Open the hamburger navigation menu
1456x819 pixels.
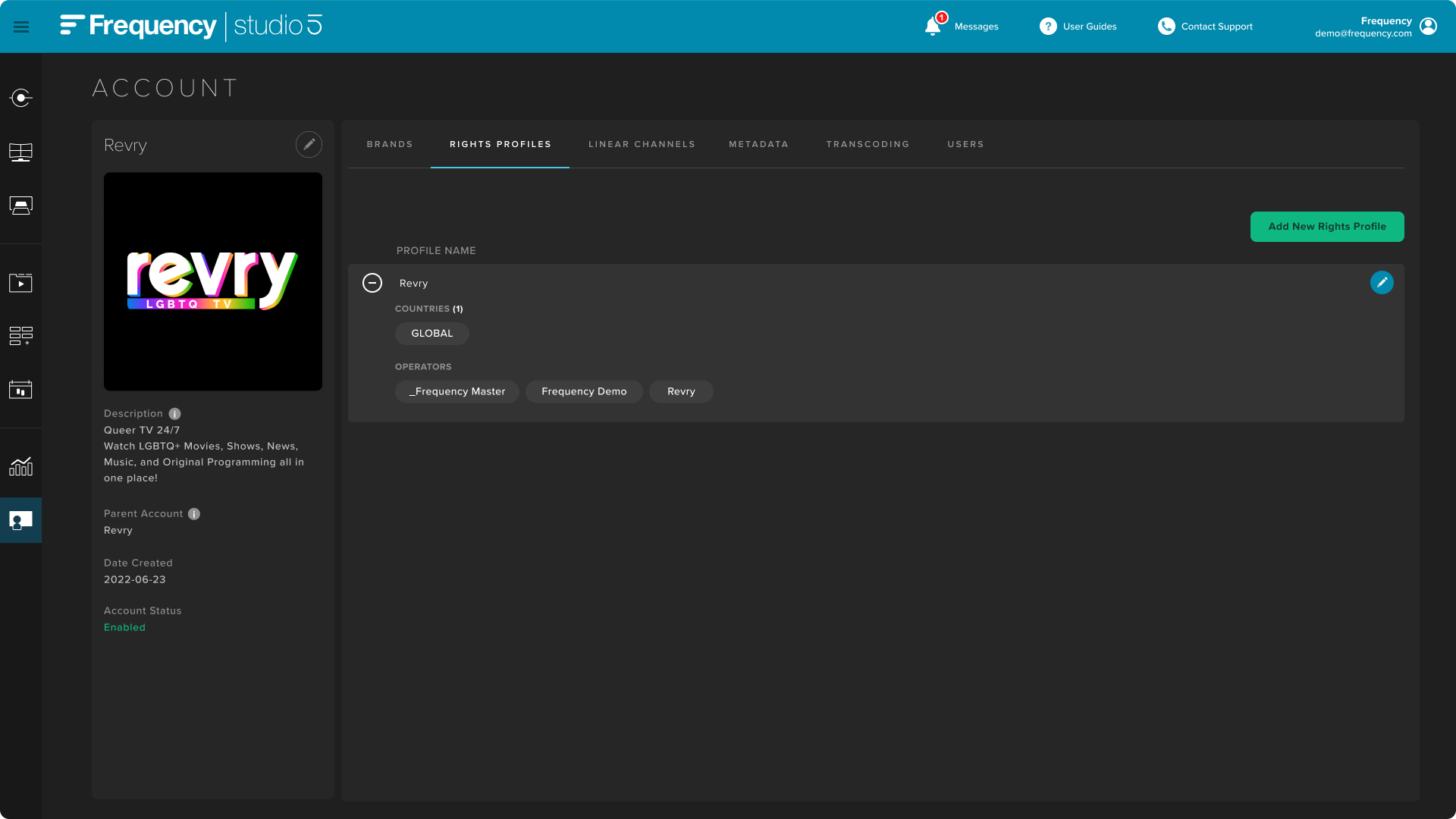(x=21, y=27)
